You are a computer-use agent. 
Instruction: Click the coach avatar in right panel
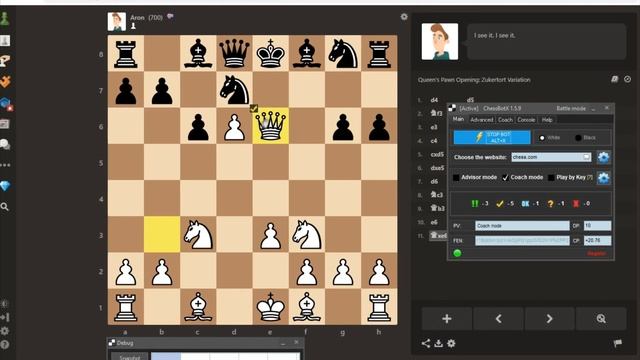point(440,42)
